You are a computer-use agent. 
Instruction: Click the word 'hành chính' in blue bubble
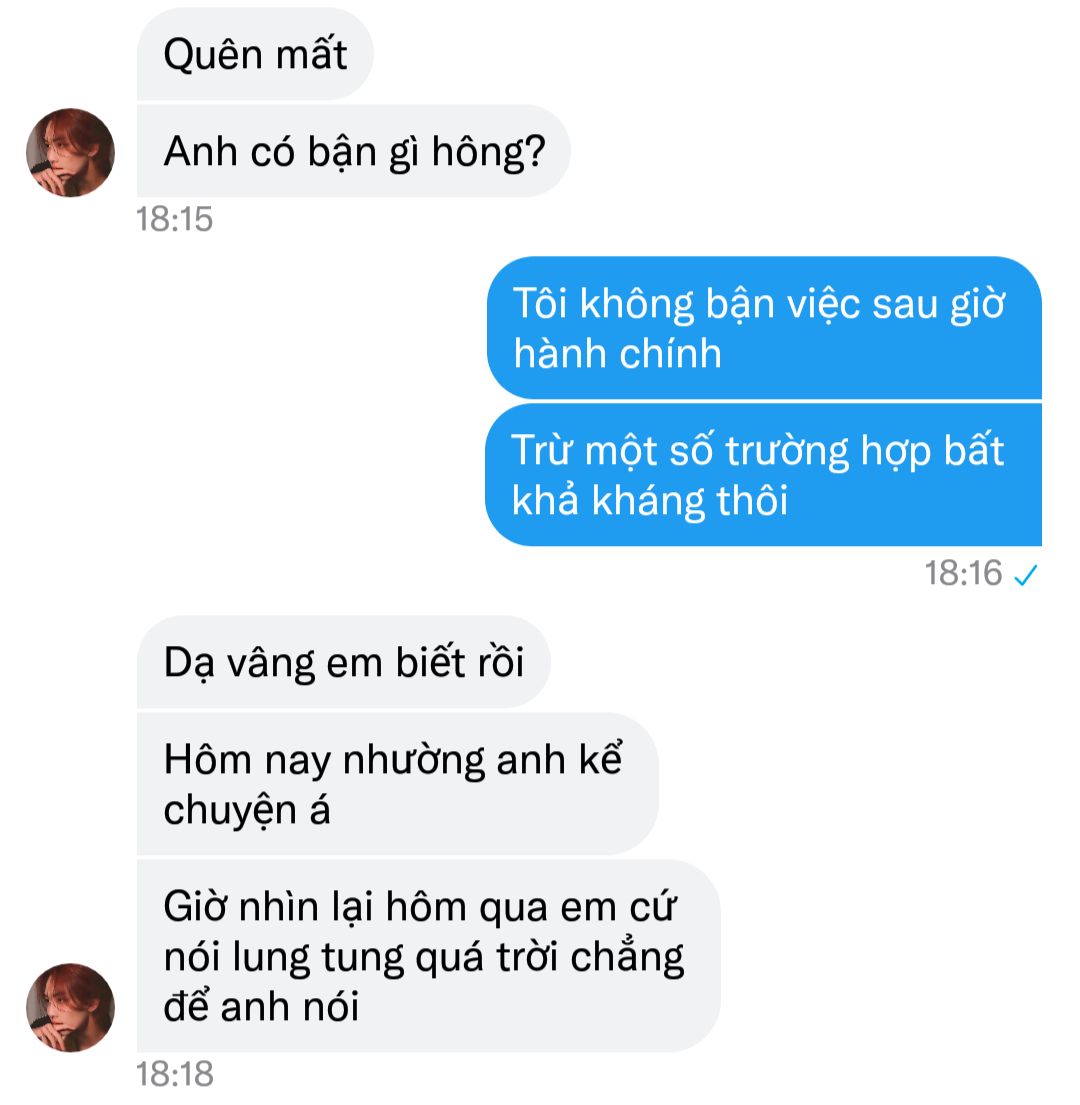[618, 353]
